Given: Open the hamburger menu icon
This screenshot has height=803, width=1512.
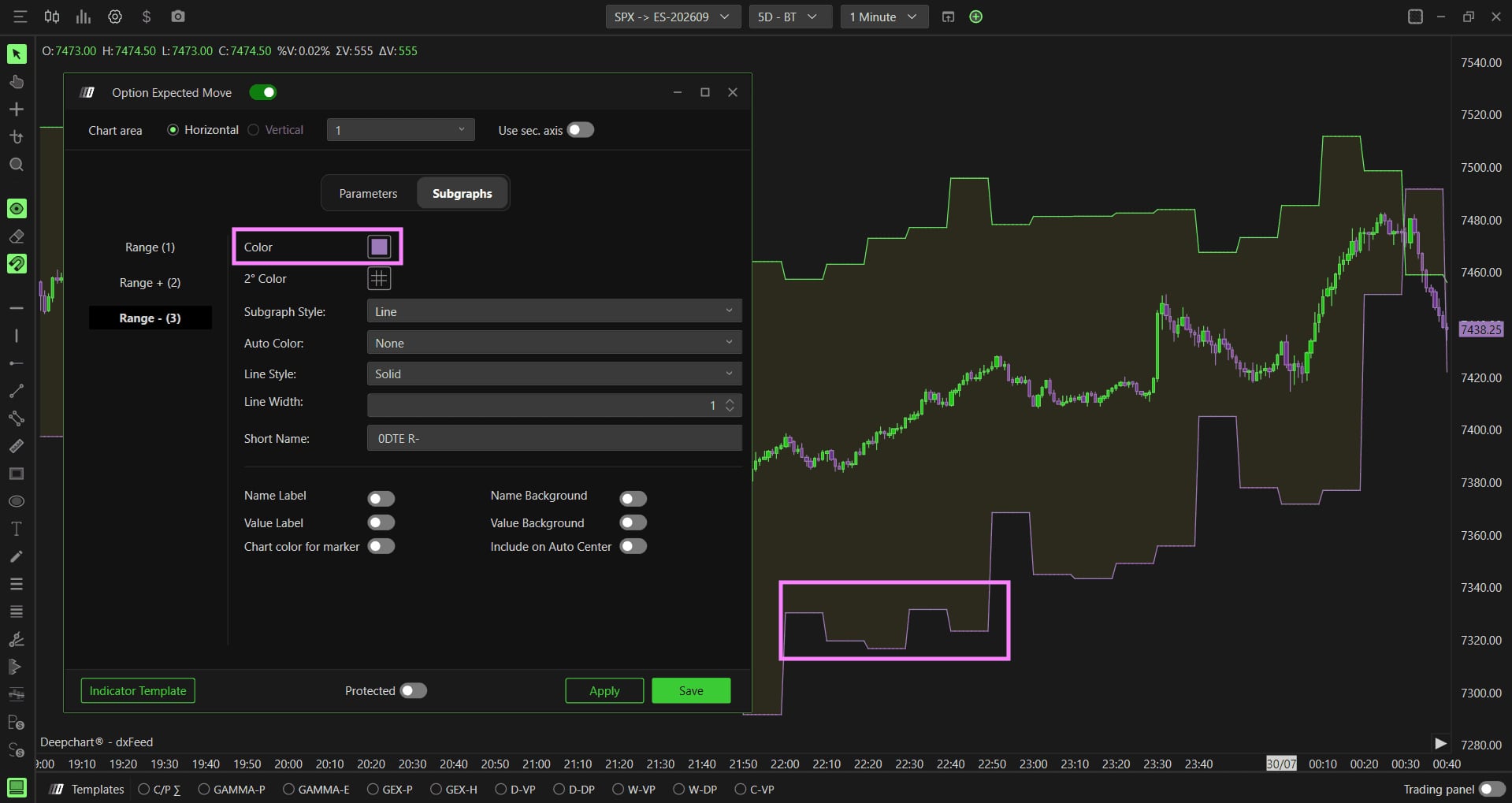Looking at the screenshot, I should point(20,17).
